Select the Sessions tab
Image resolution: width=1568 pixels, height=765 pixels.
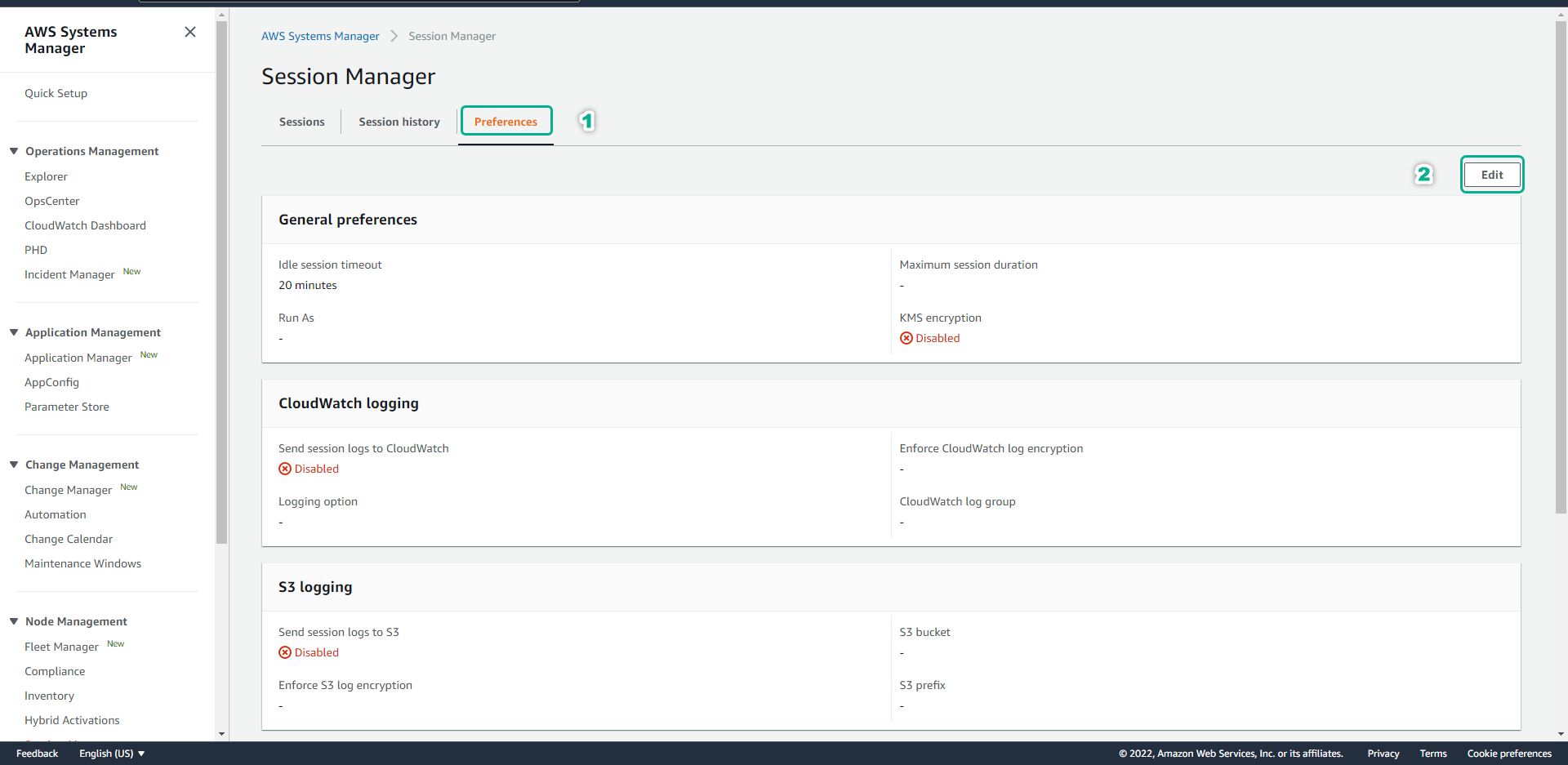(x=301, y=122)
